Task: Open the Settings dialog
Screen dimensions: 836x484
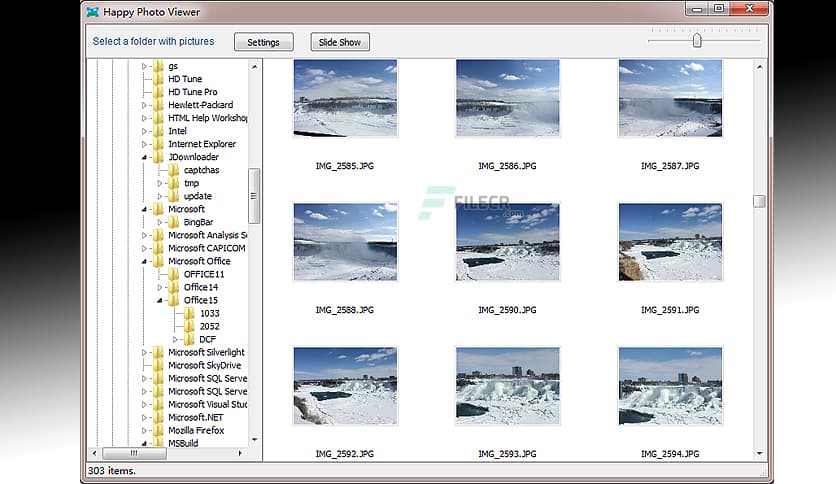Action: [x=264, y=42]
